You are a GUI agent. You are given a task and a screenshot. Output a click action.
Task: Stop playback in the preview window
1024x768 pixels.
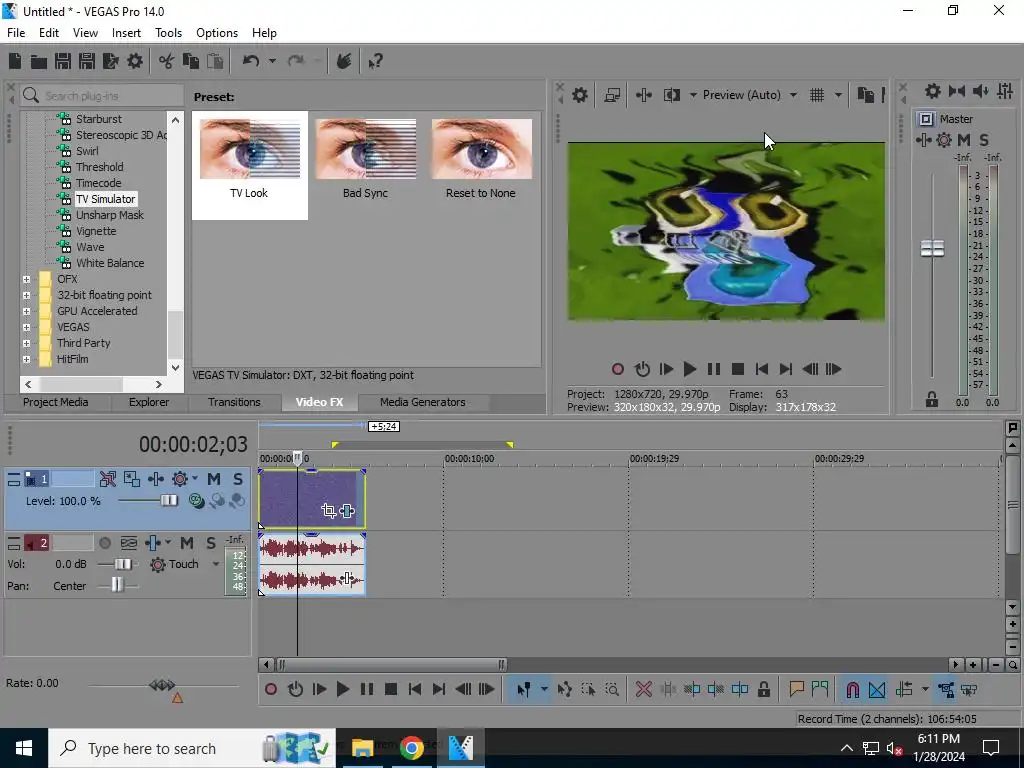738,369
